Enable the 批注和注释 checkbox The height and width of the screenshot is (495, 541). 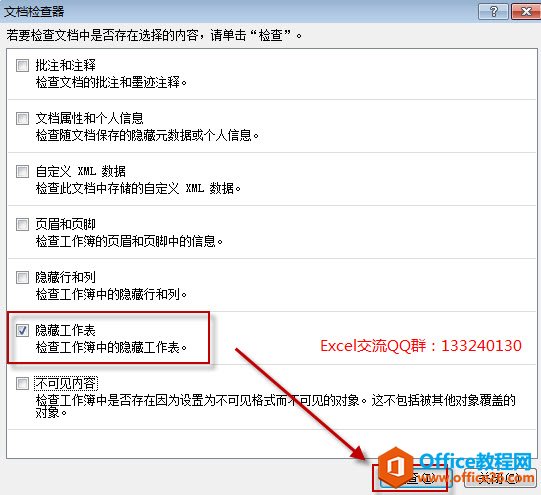(22, 65)
